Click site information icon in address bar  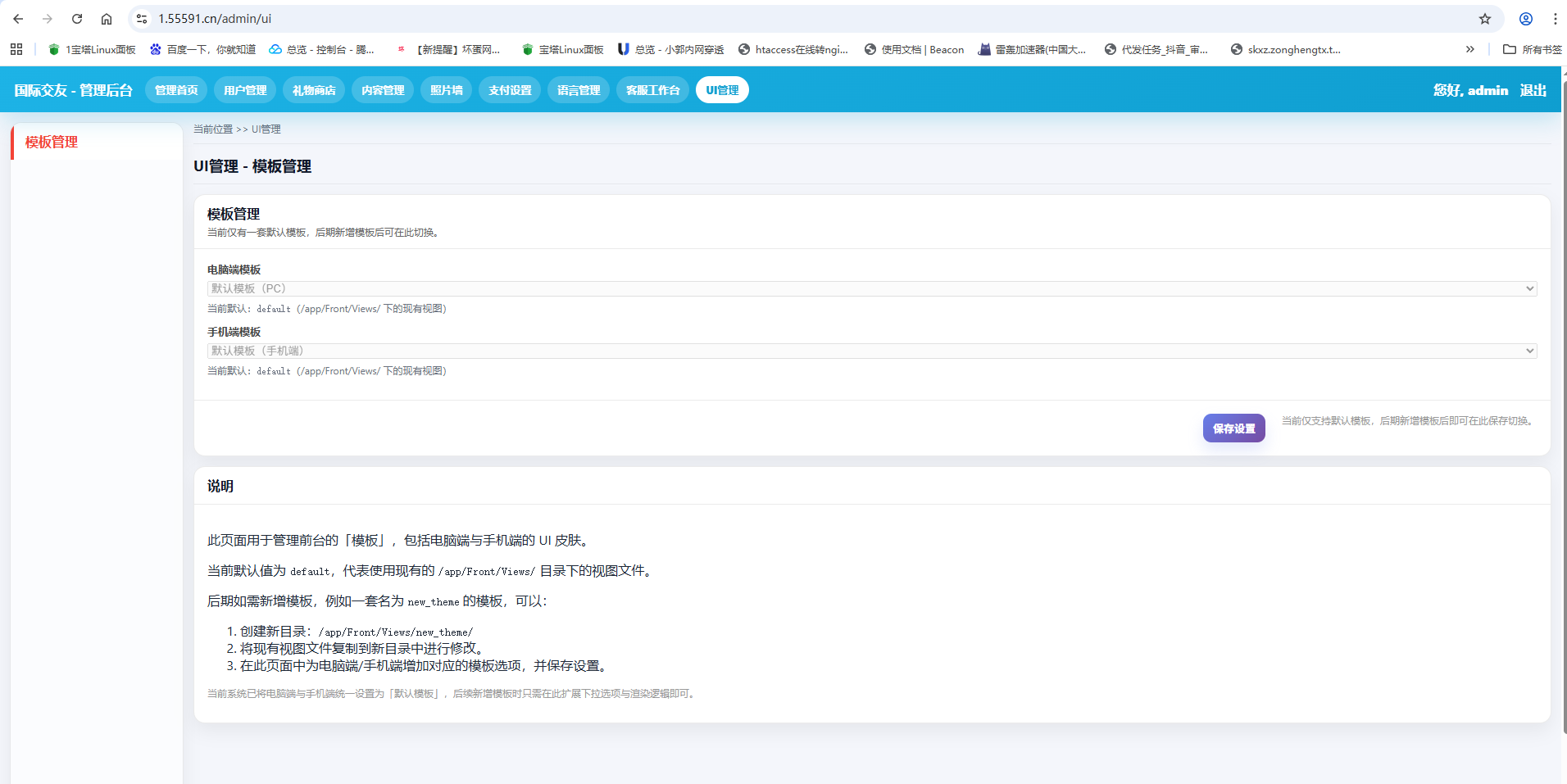click(142, 19)
